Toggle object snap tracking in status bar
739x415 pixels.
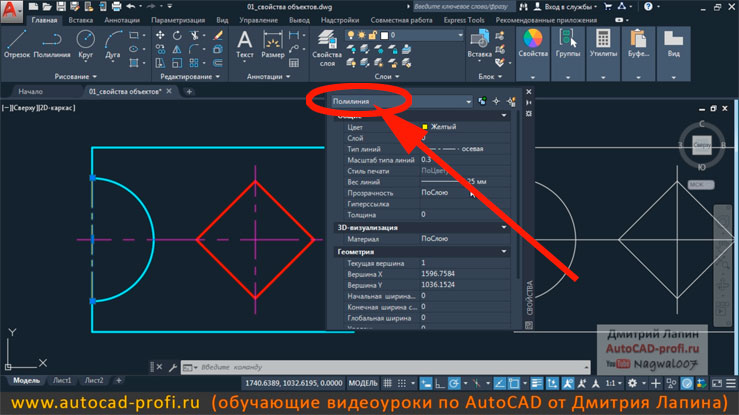coord(500,383)
